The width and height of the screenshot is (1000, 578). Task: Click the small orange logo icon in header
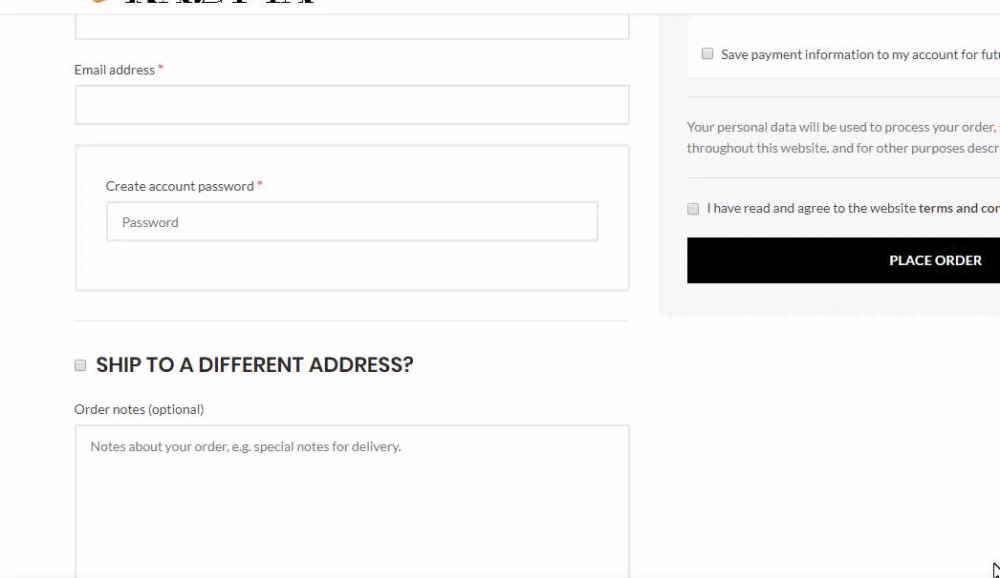pos(99,1)
